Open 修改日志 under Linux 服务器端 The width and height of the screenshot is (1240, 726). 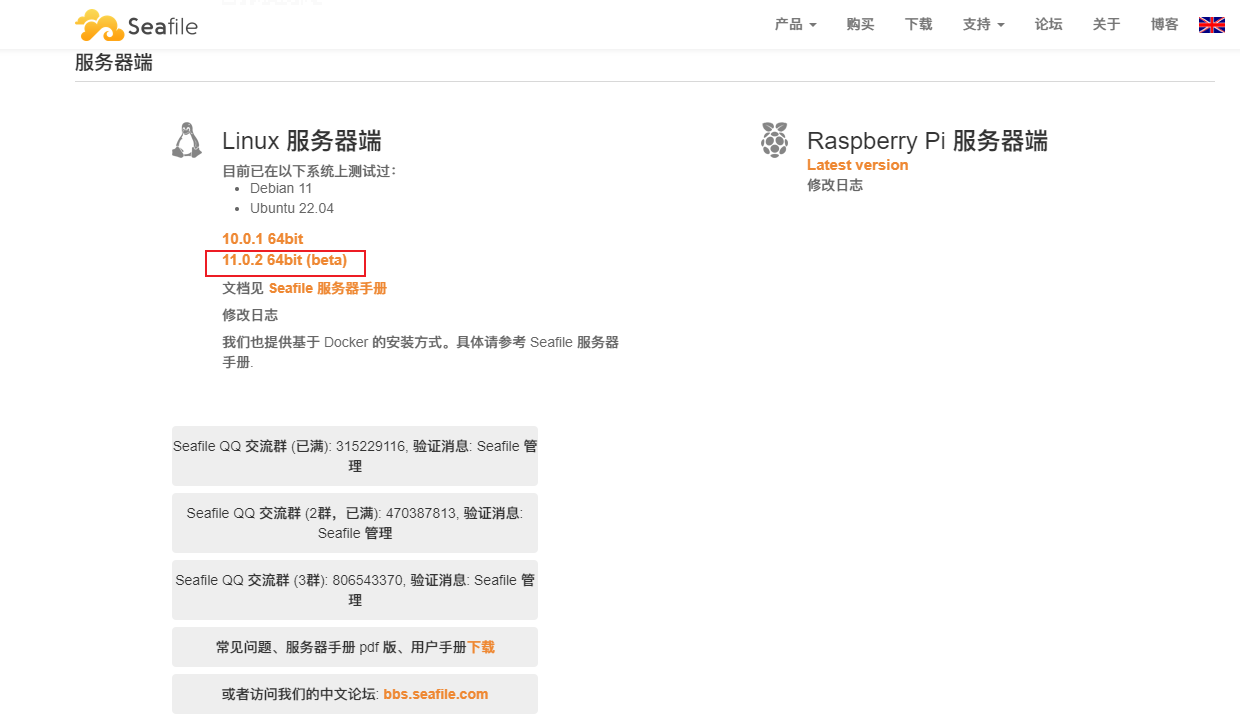pos(250,315)
